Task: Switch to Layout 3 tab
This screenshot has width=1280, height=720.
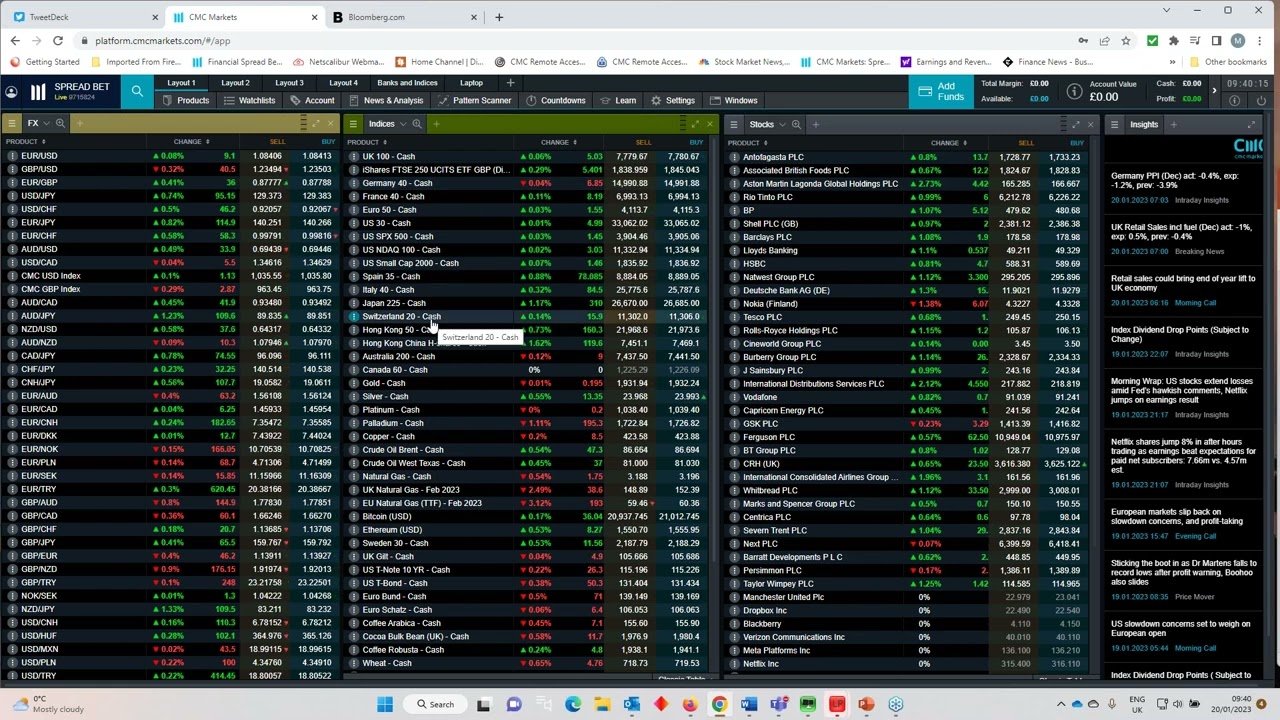Action: click(289, 83)
